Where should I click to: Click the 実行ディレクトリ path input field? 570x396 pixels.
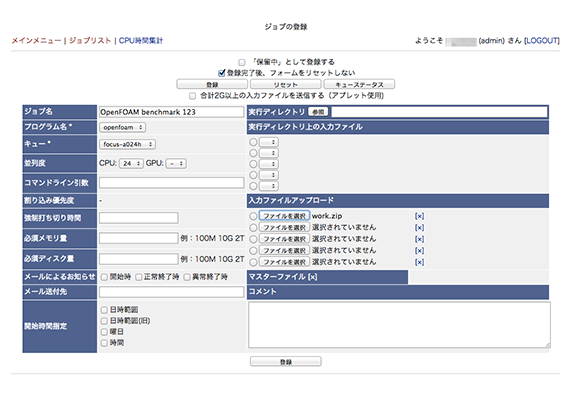coord(439,112)
